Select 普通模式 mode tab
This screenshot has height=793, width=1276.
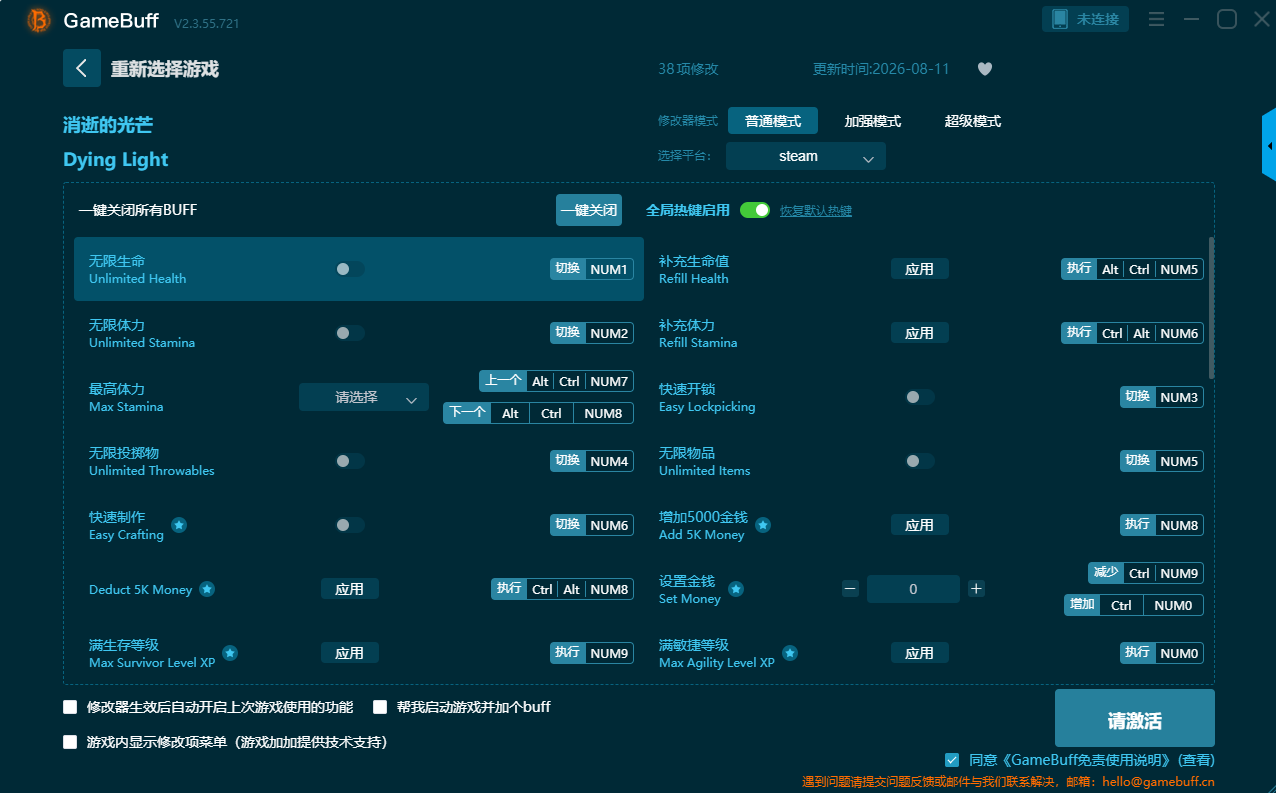(x=773, y=121)
